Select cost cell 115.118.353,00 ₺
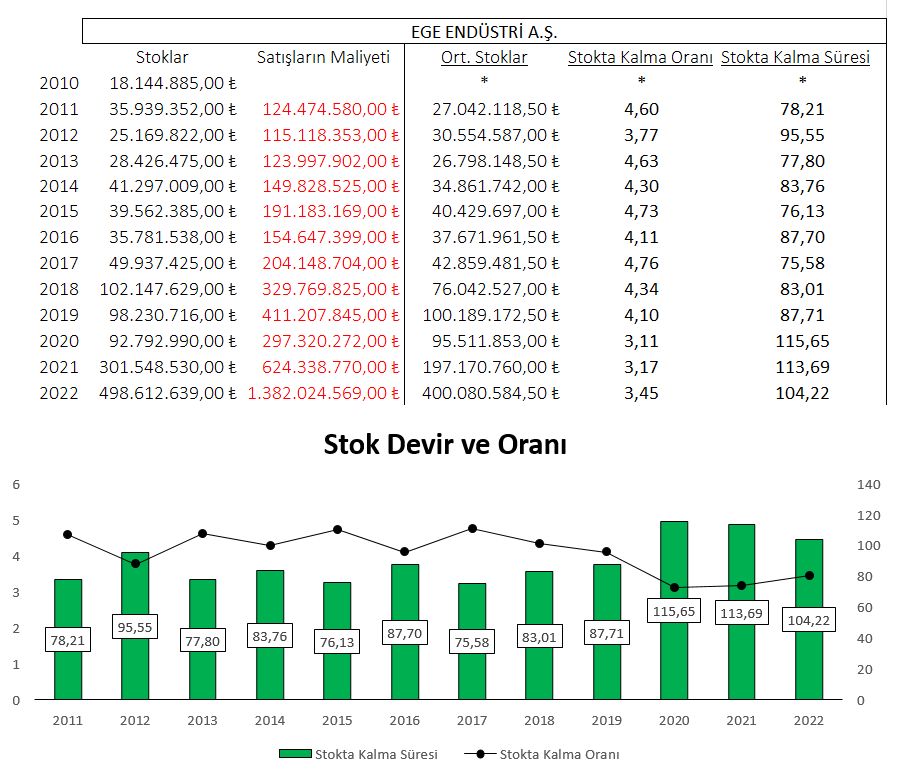The height and width of the screenshot is (766, 900). coord(331,135)
